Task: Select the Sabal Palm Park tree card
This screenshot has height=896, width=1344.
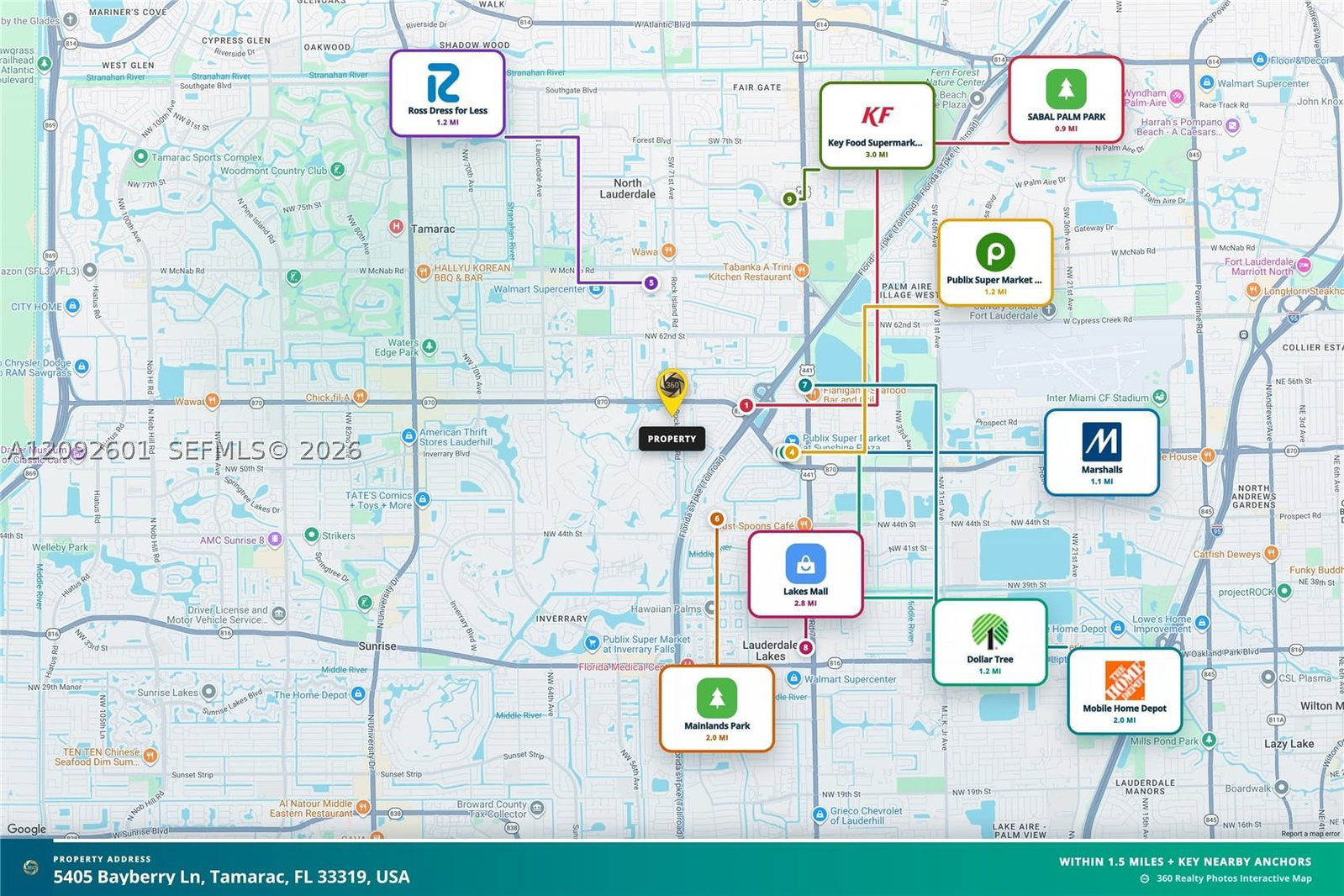Action: click(x=1066, y=100)
